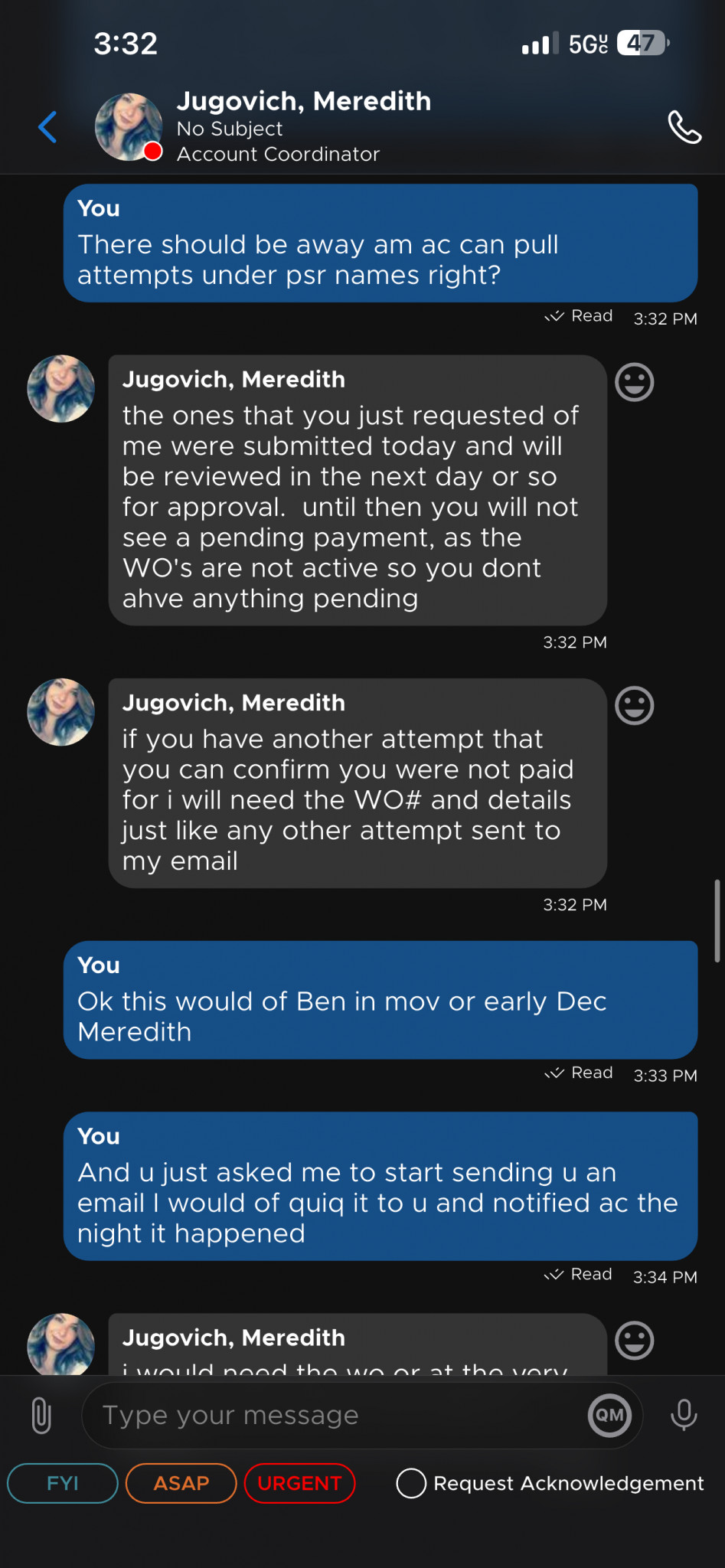Tap Meredith's avatar beside 'the ones that' message
This screenshot has width=725, height=1568.
coord(60,389)
